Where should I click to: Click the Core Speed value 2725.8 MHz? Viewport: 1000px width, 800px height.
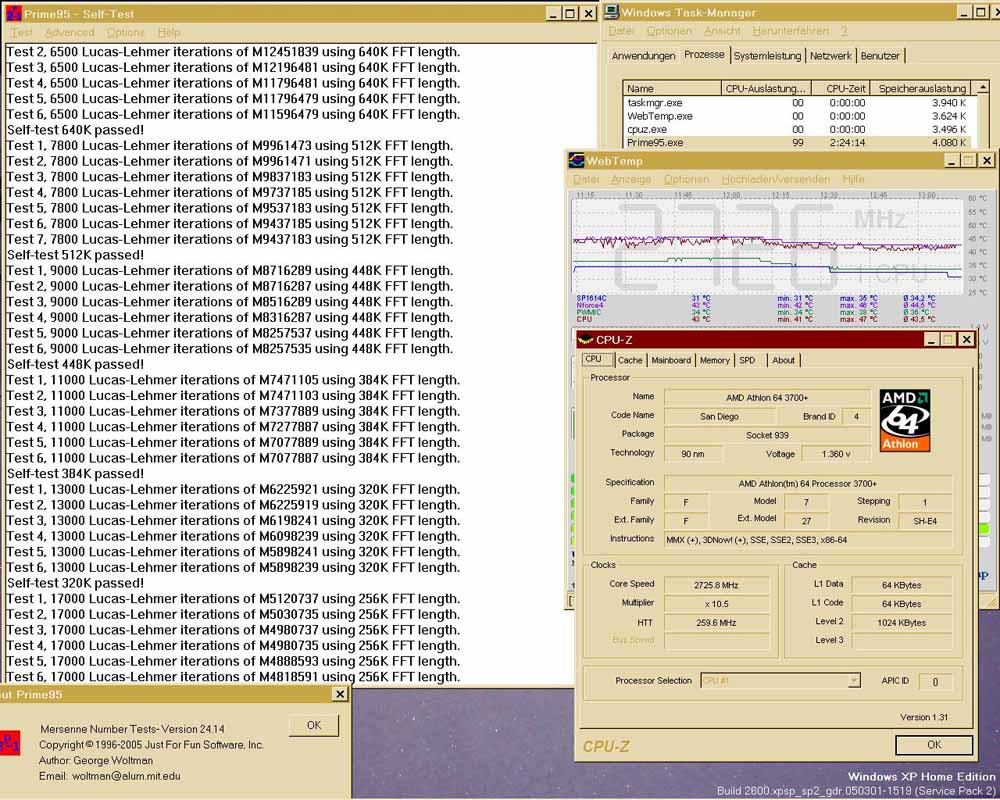coord(716,585)
